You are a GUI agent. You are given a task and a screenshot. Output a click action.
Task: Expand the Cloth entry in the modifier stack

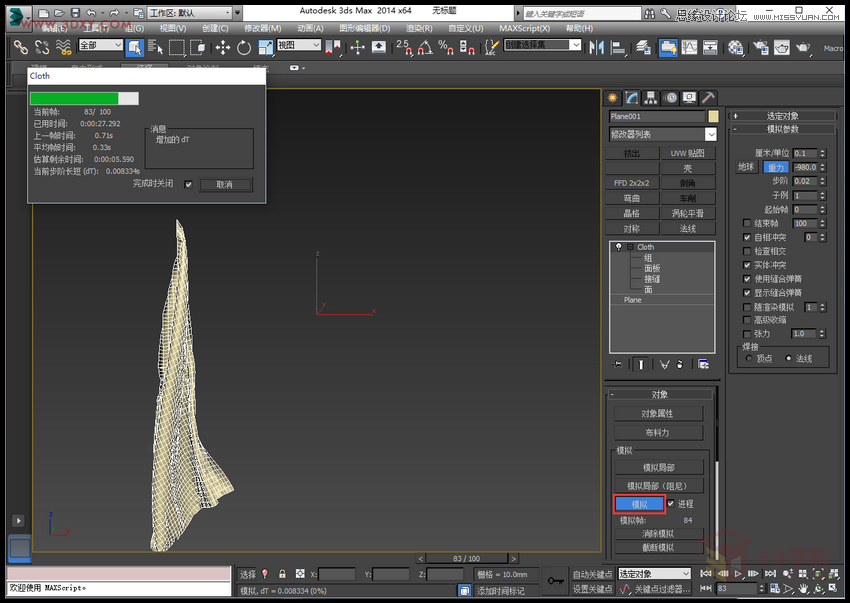pos(628,246)
